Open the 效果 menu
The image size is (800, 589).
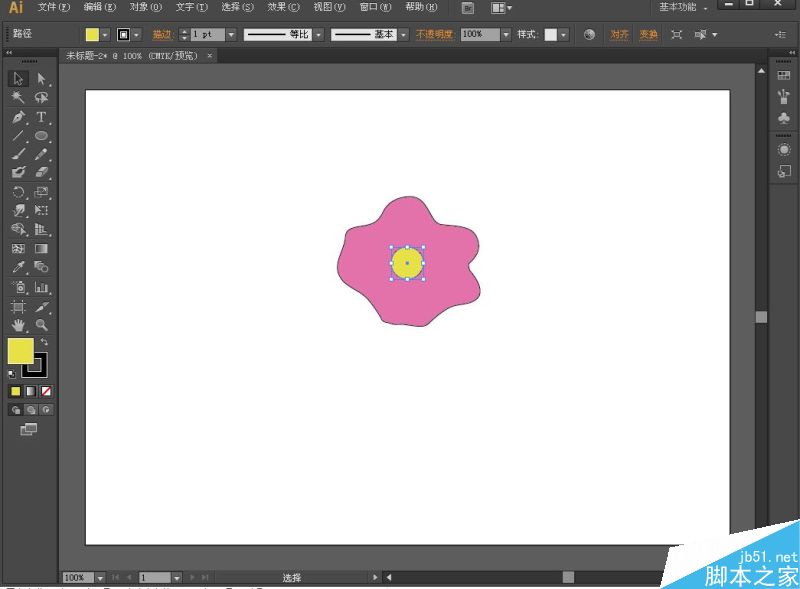[283, 7]
